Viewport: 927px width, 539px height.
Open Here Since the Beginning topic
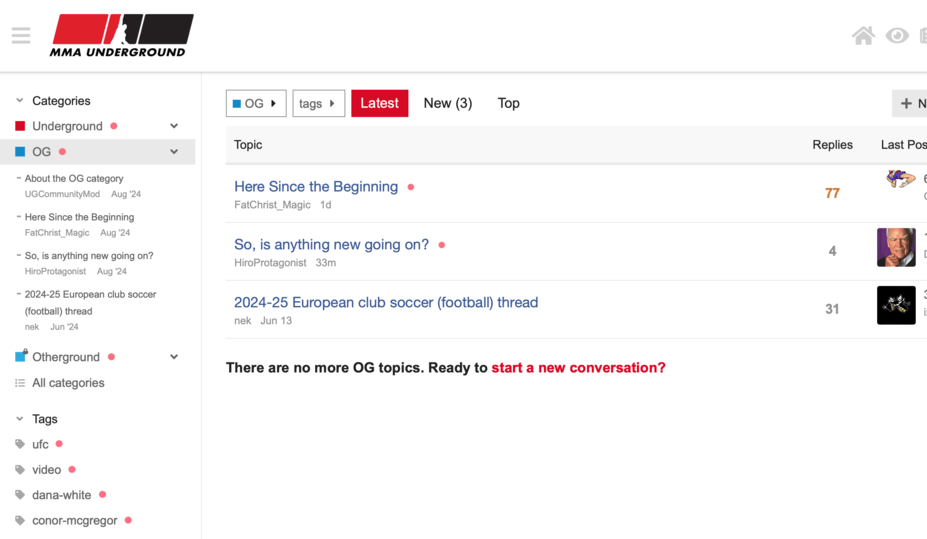pos(316,187)
